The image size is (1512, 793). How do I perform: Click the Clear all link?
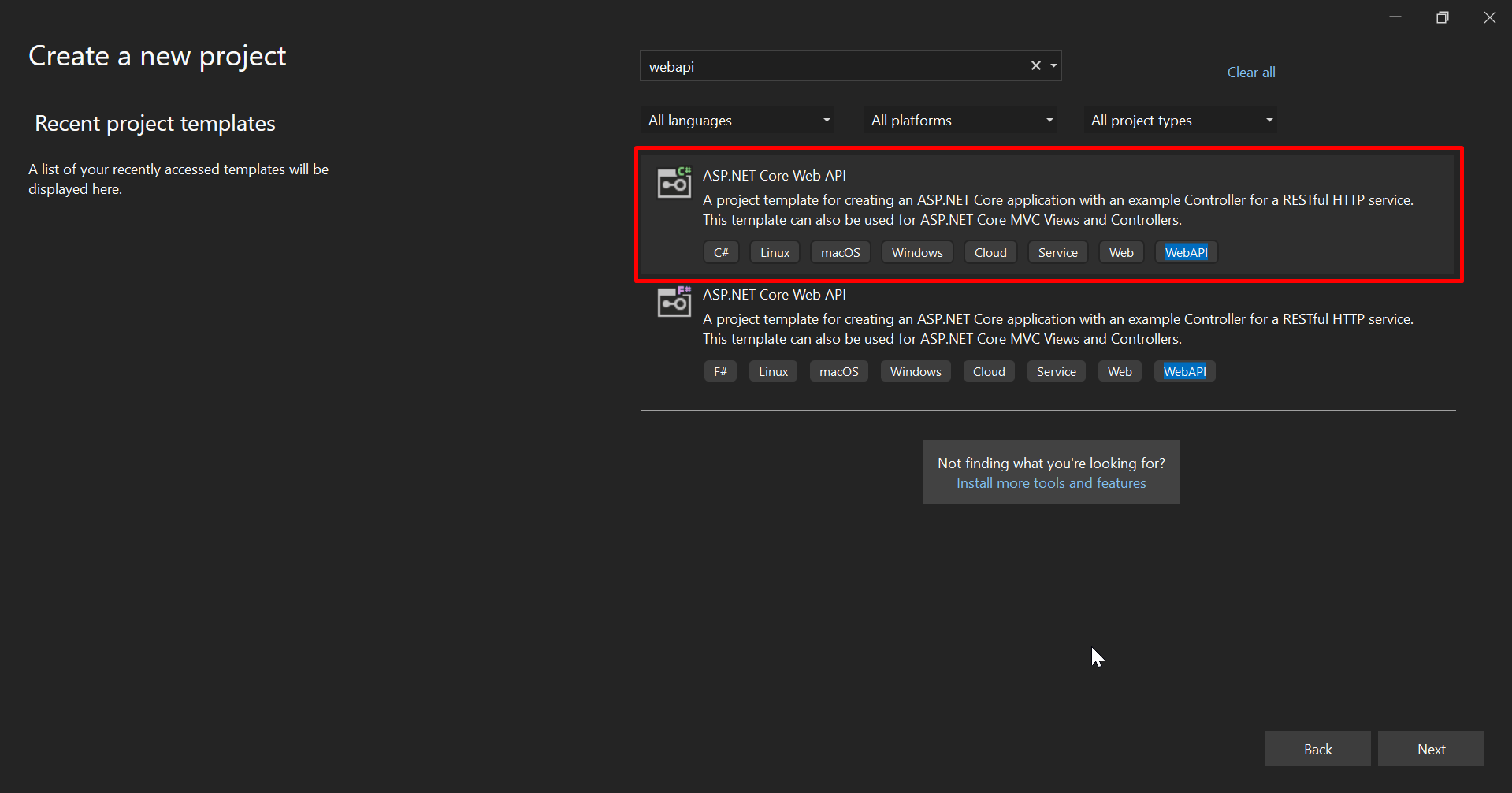pos(1250,72)
